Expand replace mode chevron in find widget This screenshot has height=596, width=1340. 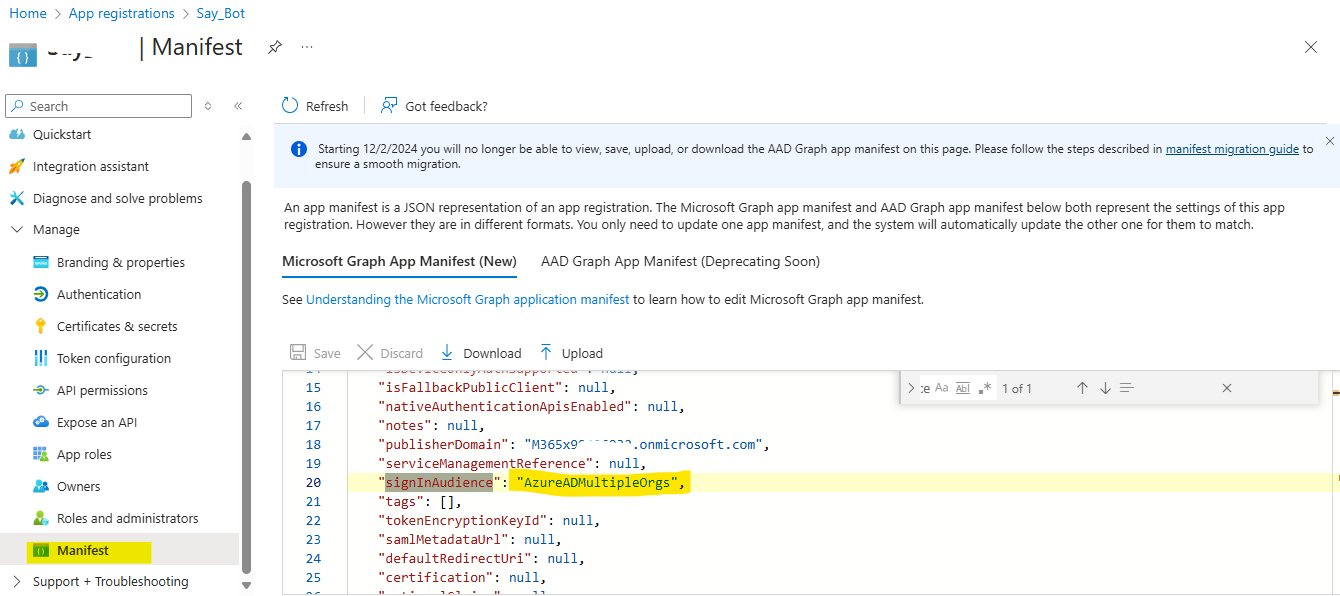(911, 388)
